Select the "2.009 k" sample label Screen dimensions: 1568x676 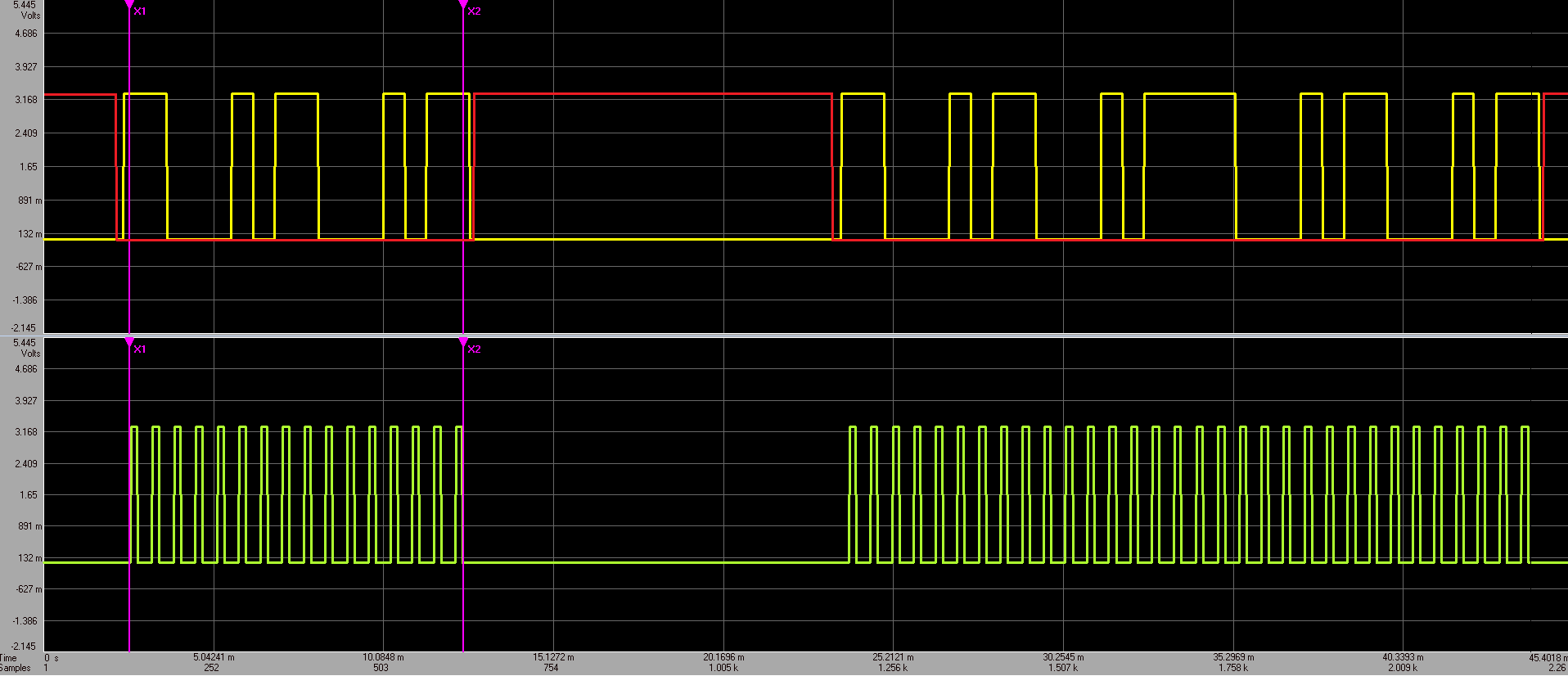(1403, 668)
